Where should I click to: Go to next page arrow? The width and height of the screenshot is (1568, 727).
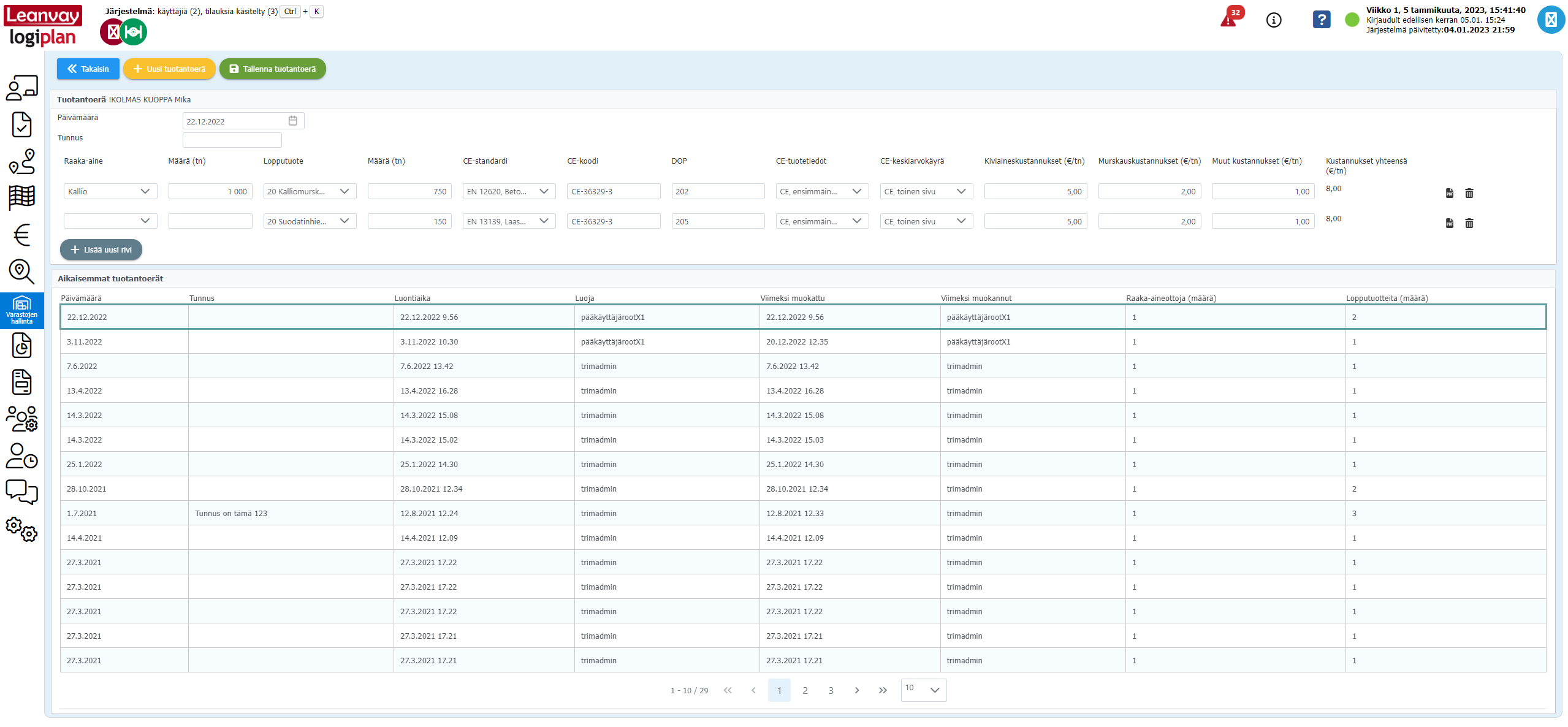(x=857, y=690)
